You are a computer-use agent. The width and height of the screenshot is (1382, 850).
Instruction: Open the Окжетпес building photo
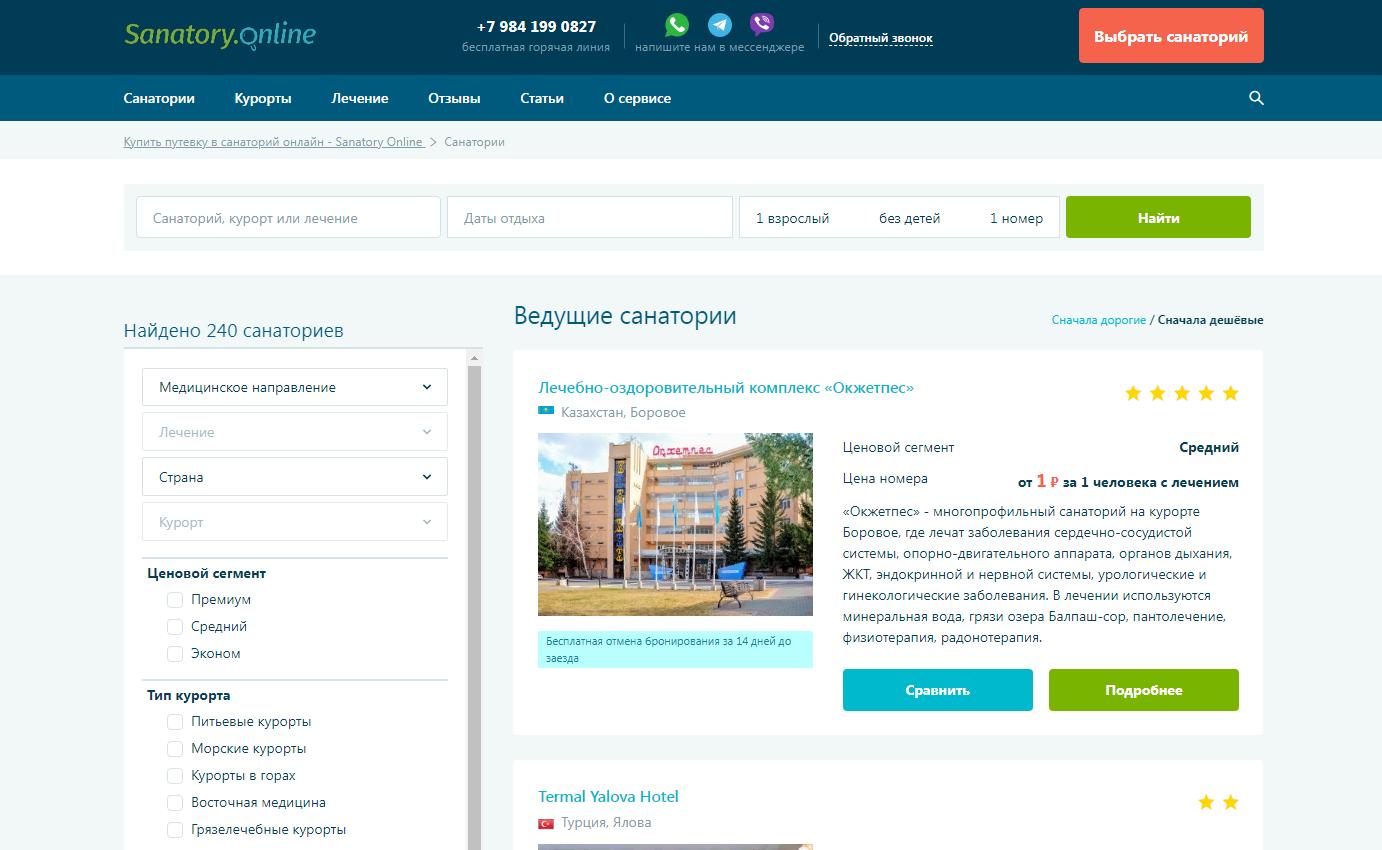click(675, 524)
